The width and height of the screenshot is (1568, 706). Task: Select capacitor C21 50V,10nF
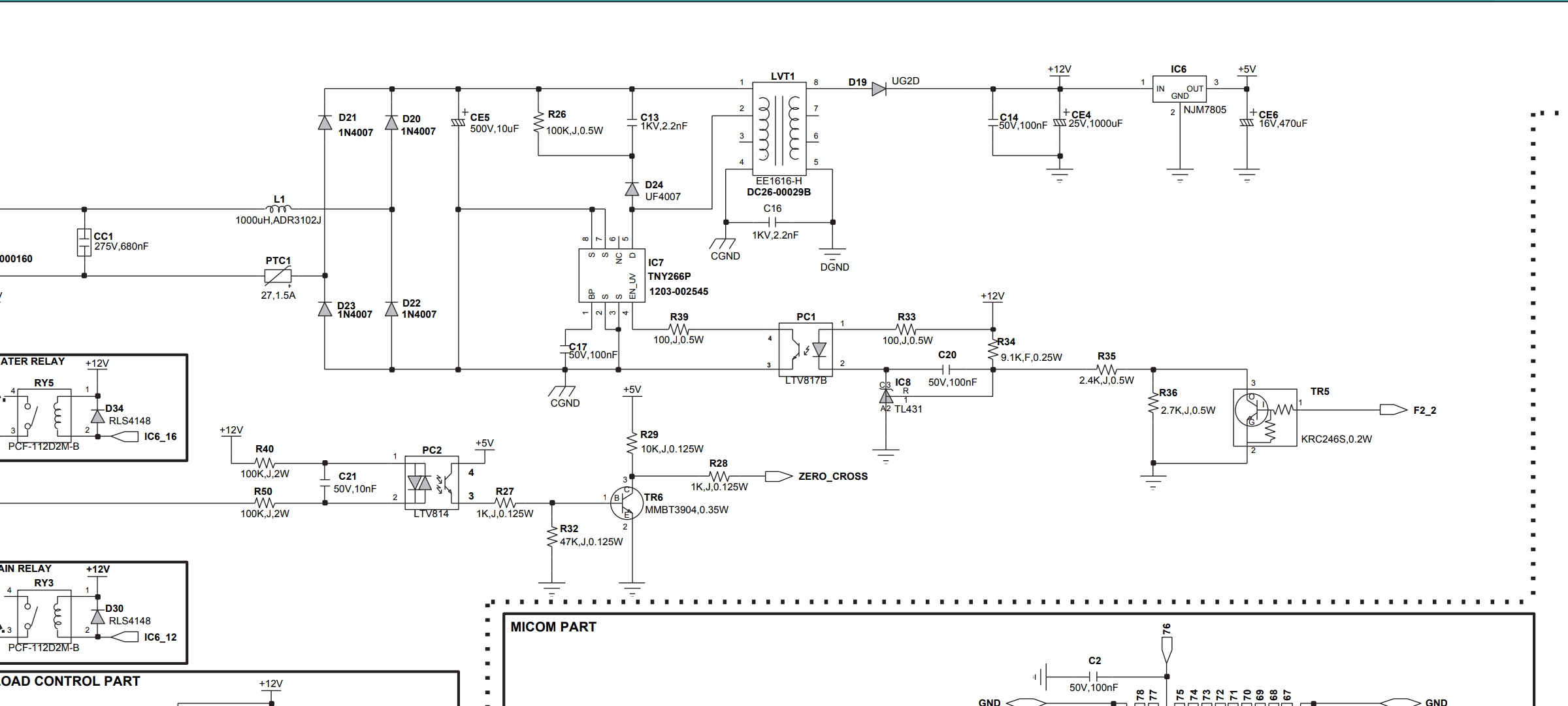coord(325,483)
